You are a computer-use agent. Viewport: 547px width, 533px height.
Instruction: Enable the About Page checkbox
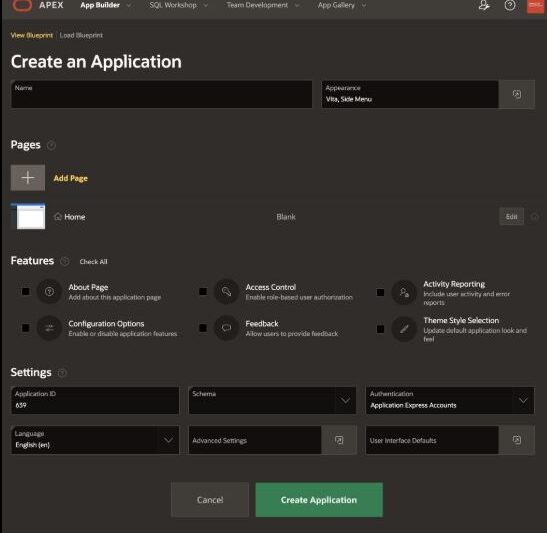click(25, 291)
